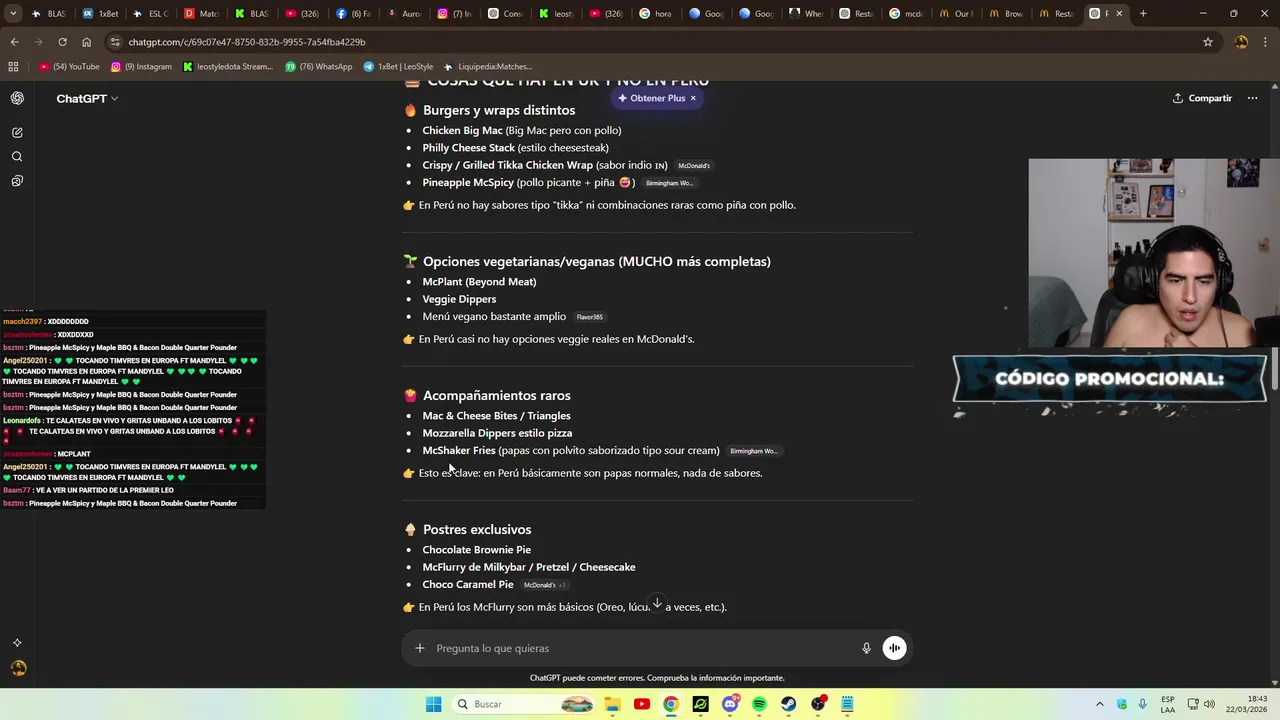The width and height of the screenshot is (1280, 720).
Task: Click the scroll-to-bottom arrow button
Action: [x=657, y=604]
